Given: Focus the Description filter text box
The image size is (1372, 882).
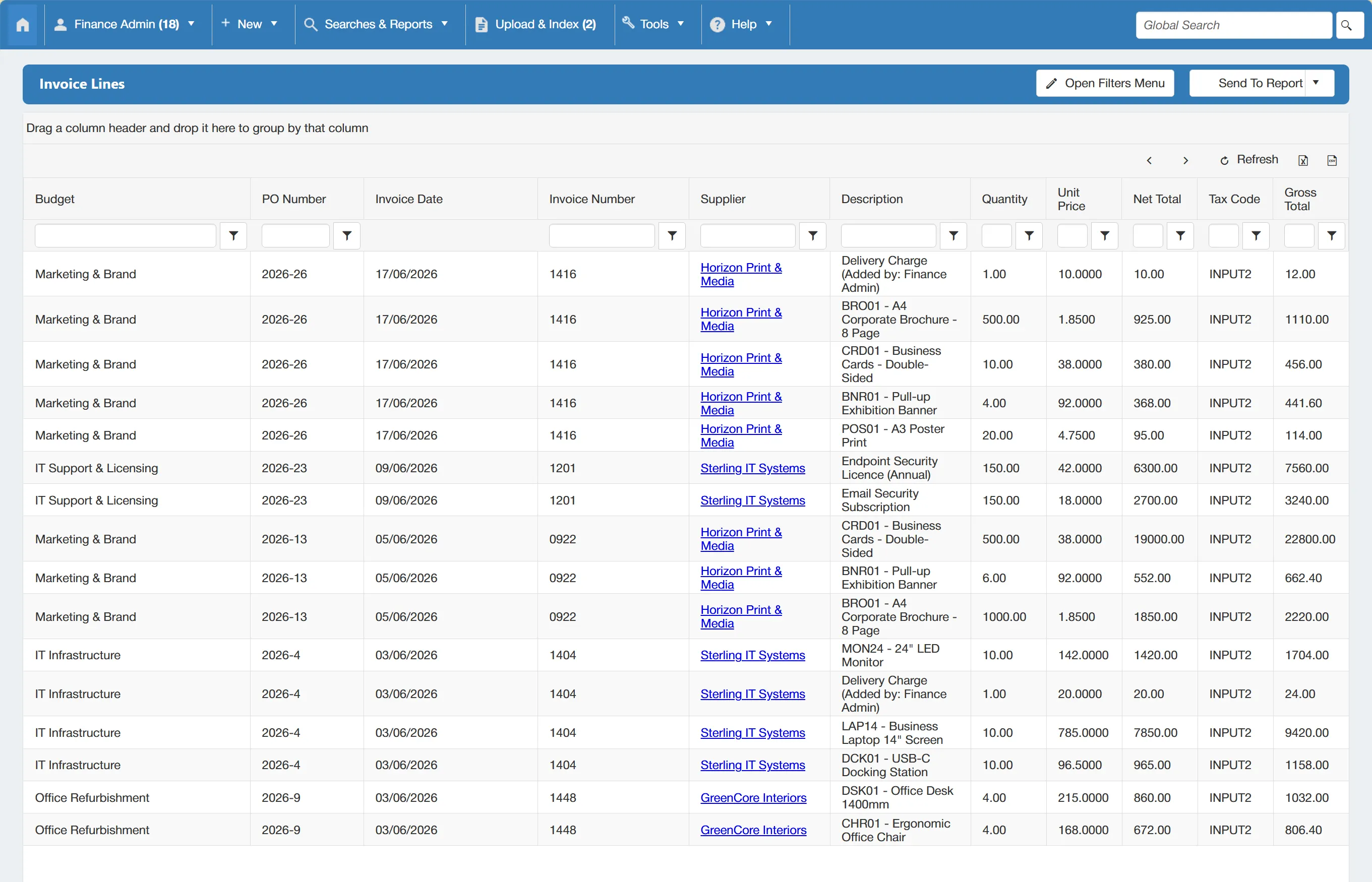Looking at the screenshot, I should pos(888,235).
